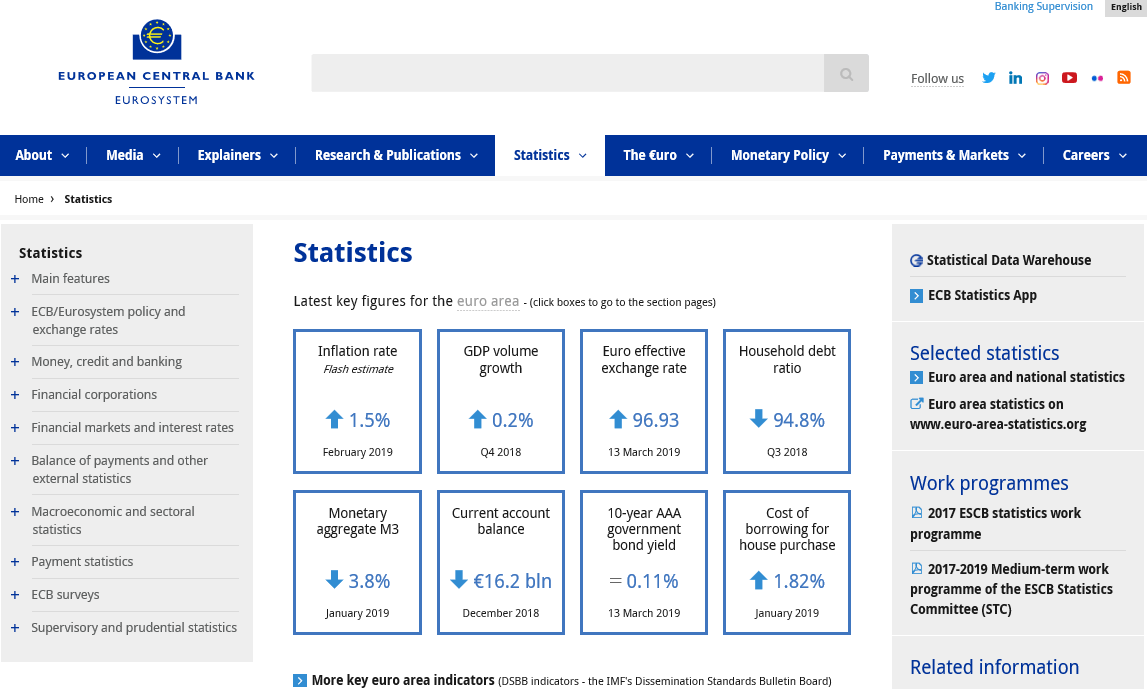
Task: Expand Balance of payments and other external statistics
Action: (15, 461)
